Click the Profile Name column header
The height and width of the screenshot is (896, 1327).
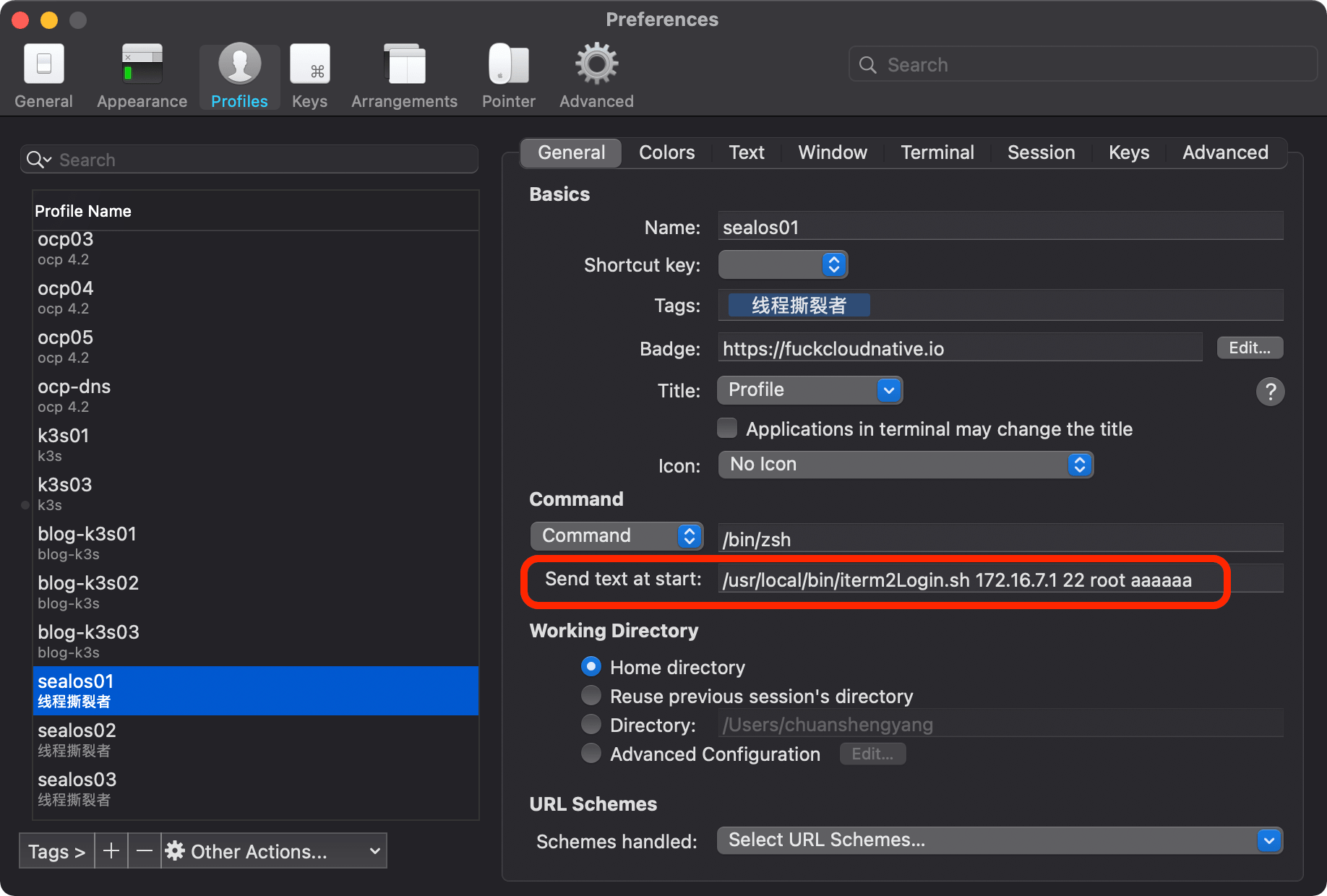[x=256, y=211]
